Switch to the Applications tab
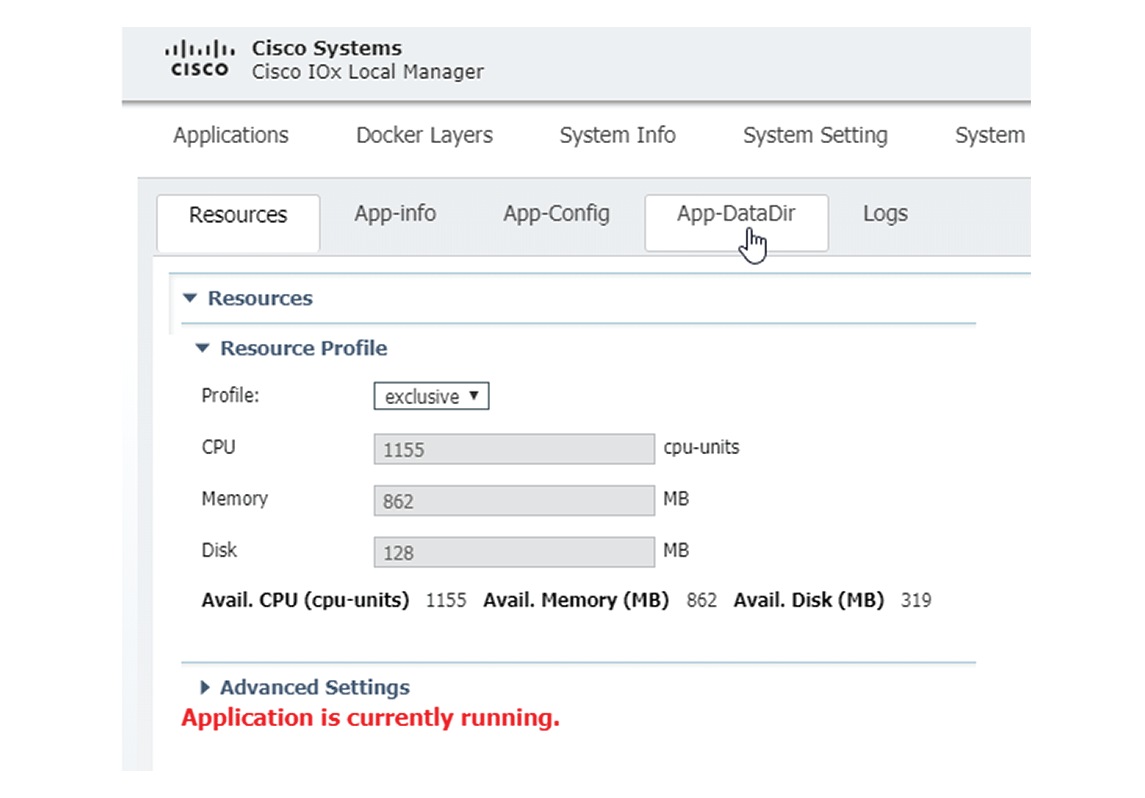Viewport: 1145px width, 798px height. (231, 135)
